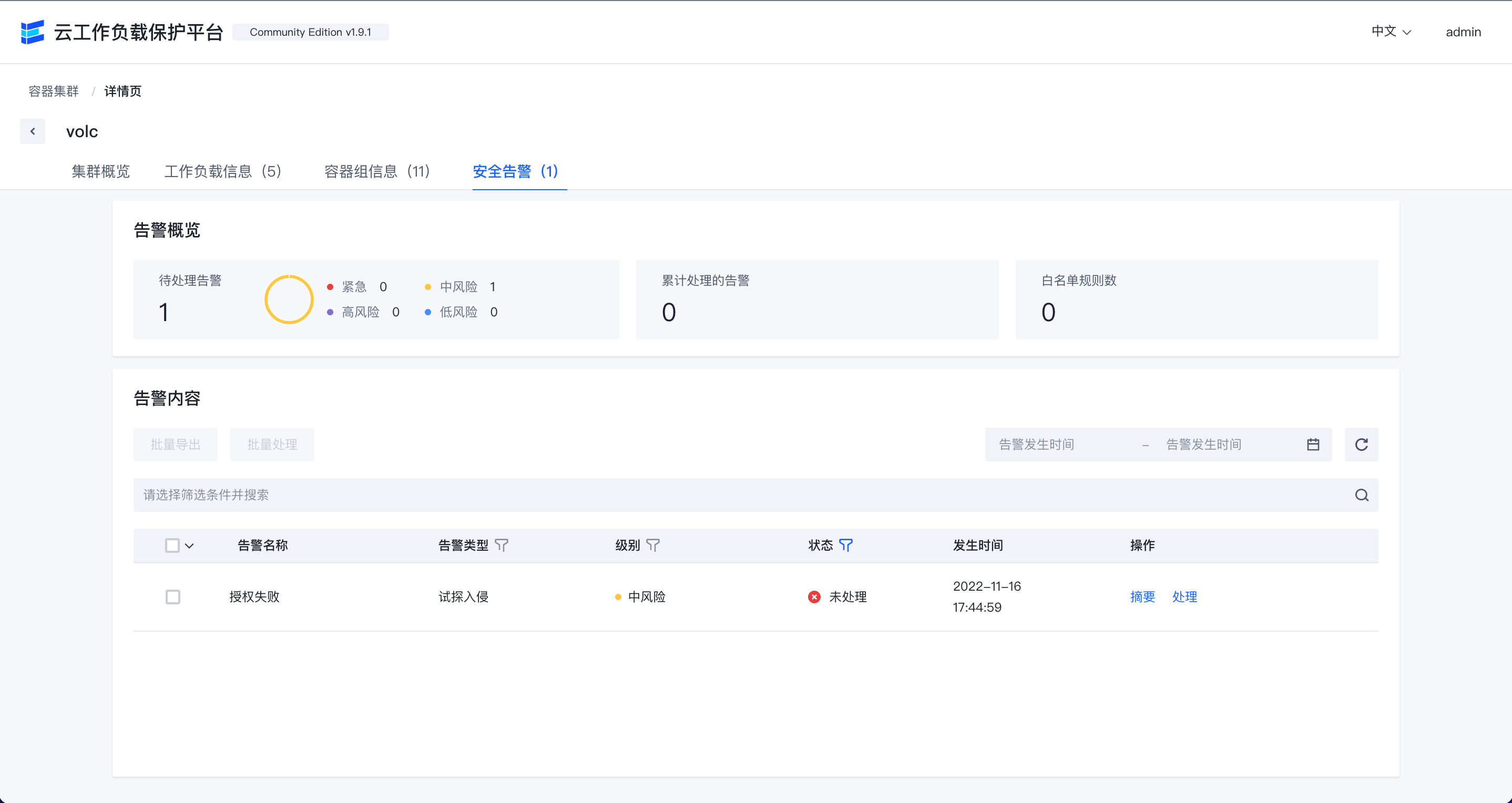Click the 摘要 link for the alert
Viewport: 1512px width, 803px height.
click(x=1142, y=597)
